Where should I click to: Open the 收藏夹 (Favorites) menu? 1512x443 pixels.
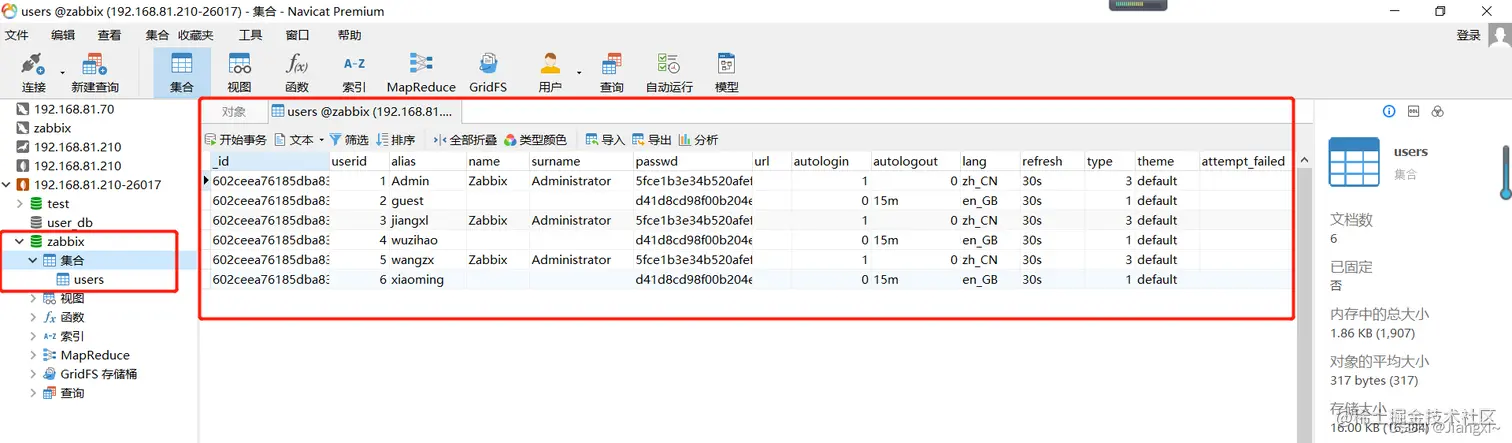click(x=196, y=35)
